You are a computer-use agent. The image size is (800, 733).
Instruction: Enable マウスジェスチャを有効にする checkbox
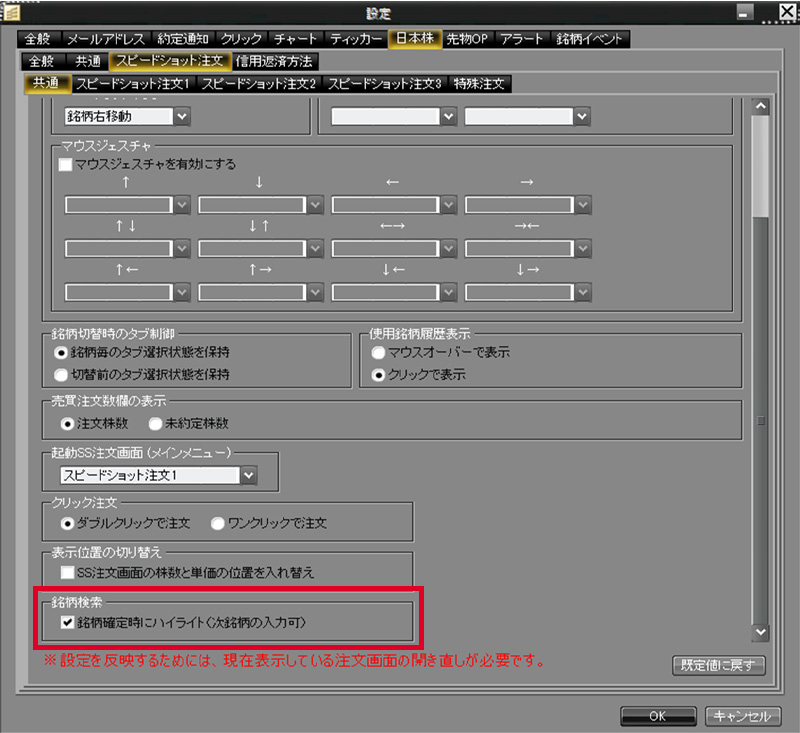[x=65, y=164]
